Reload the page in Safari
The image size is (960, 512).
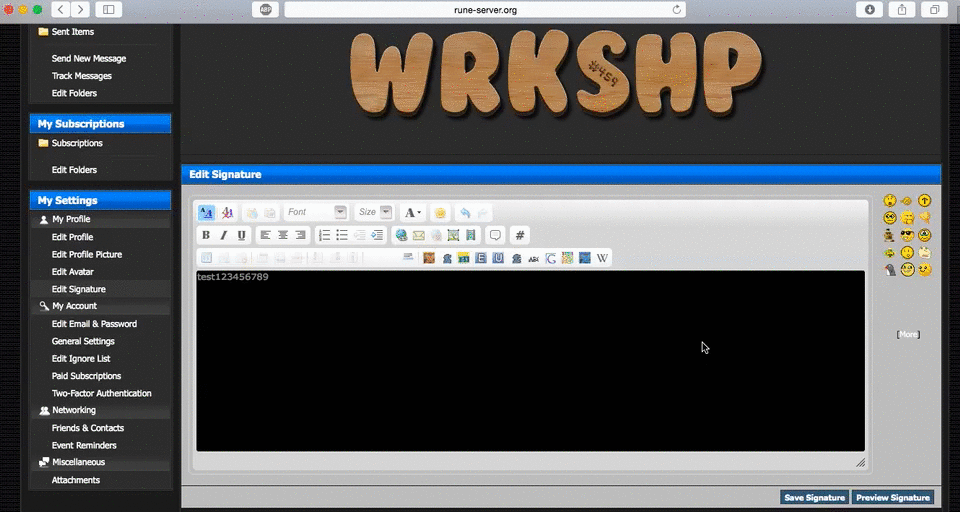(x=677, y=9)
